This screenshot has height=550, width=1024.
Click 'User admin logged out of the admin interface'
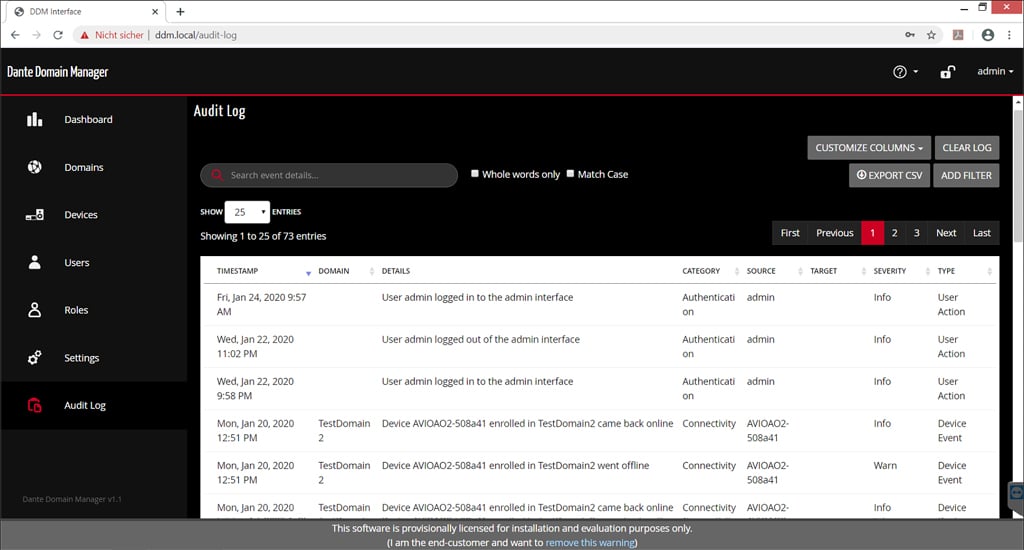pos(481,339)
